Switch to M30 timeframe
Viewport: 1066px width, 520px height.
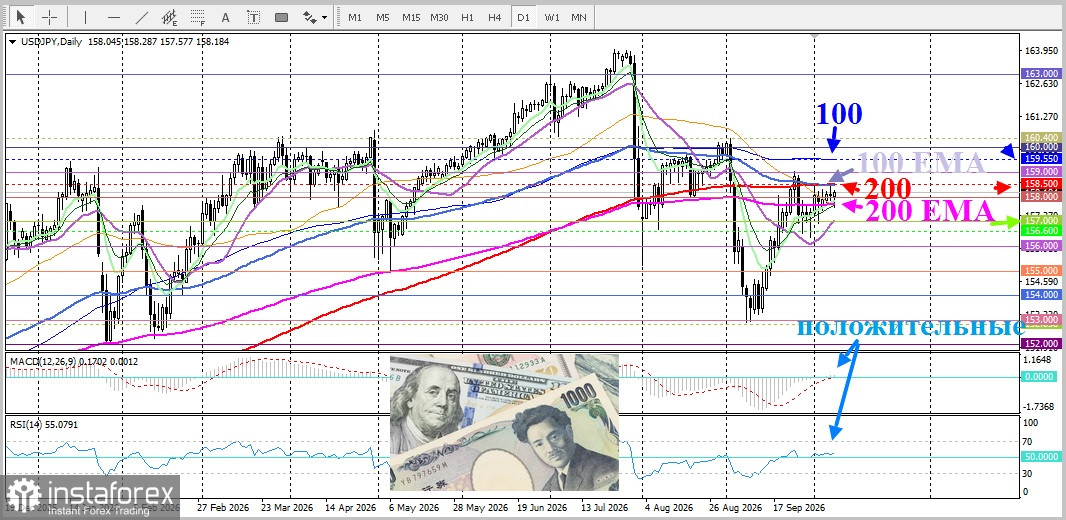tap(439, 17)
